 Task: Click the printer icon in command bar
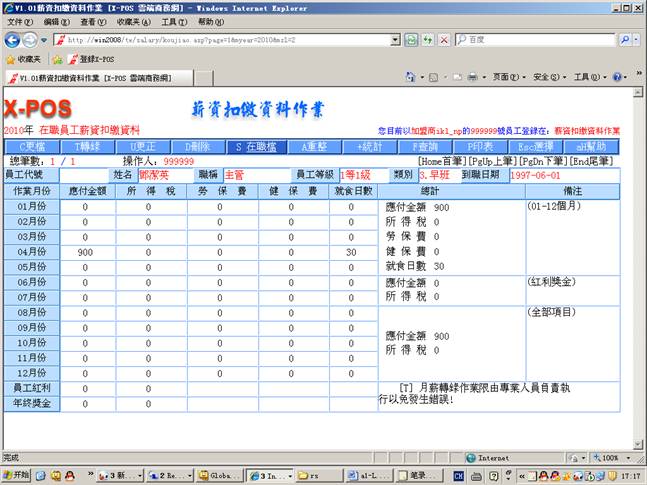[472, 77]
